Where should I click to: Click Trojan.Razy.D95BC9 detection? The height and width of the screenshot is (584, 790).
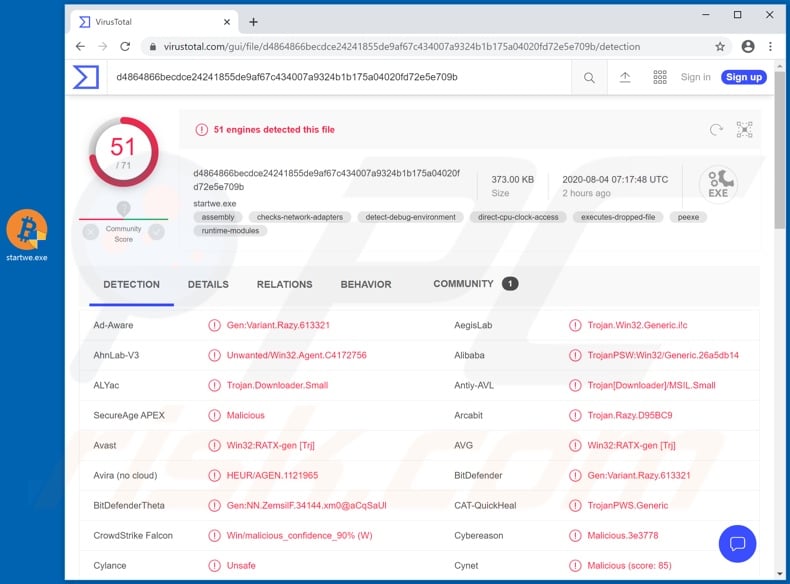630,415
